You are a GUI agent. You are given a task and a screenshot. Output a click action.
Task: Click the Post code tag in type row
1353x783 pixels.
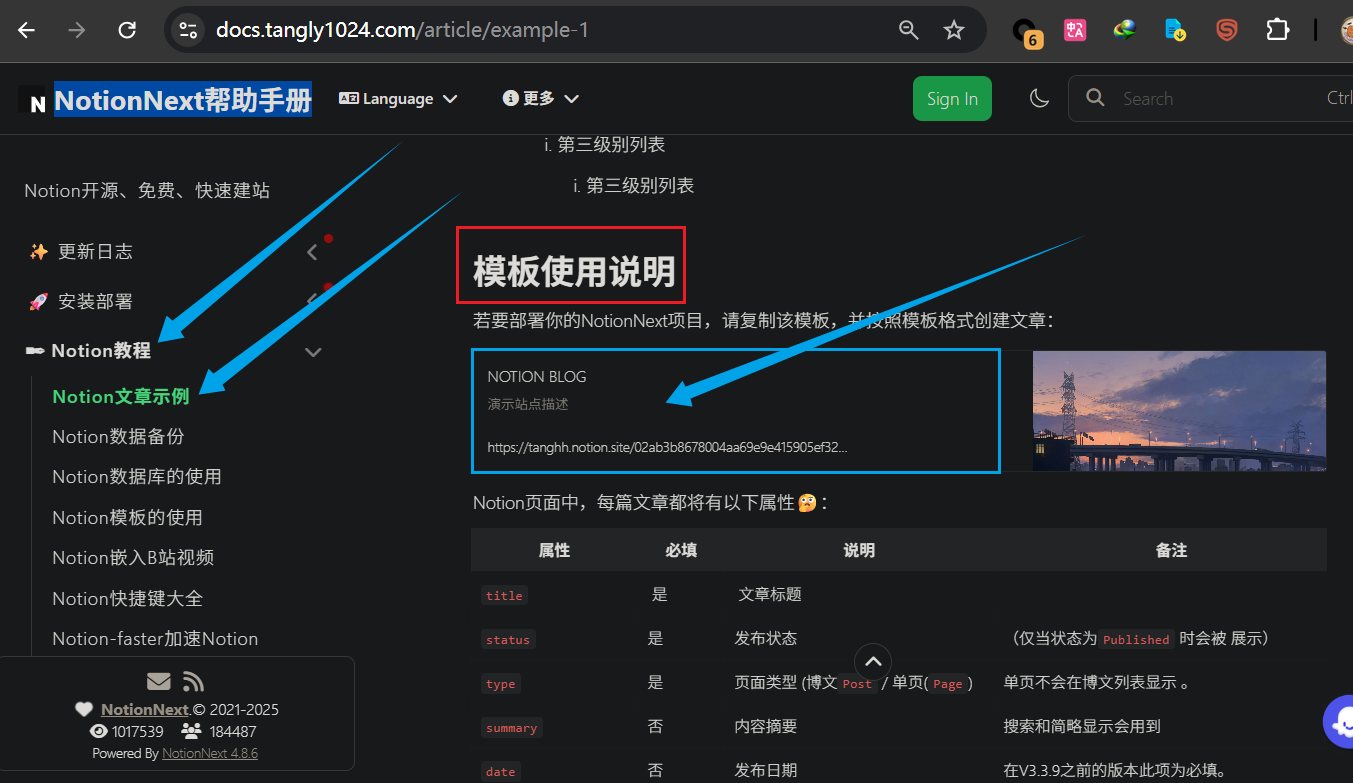[x=857, y=684]
